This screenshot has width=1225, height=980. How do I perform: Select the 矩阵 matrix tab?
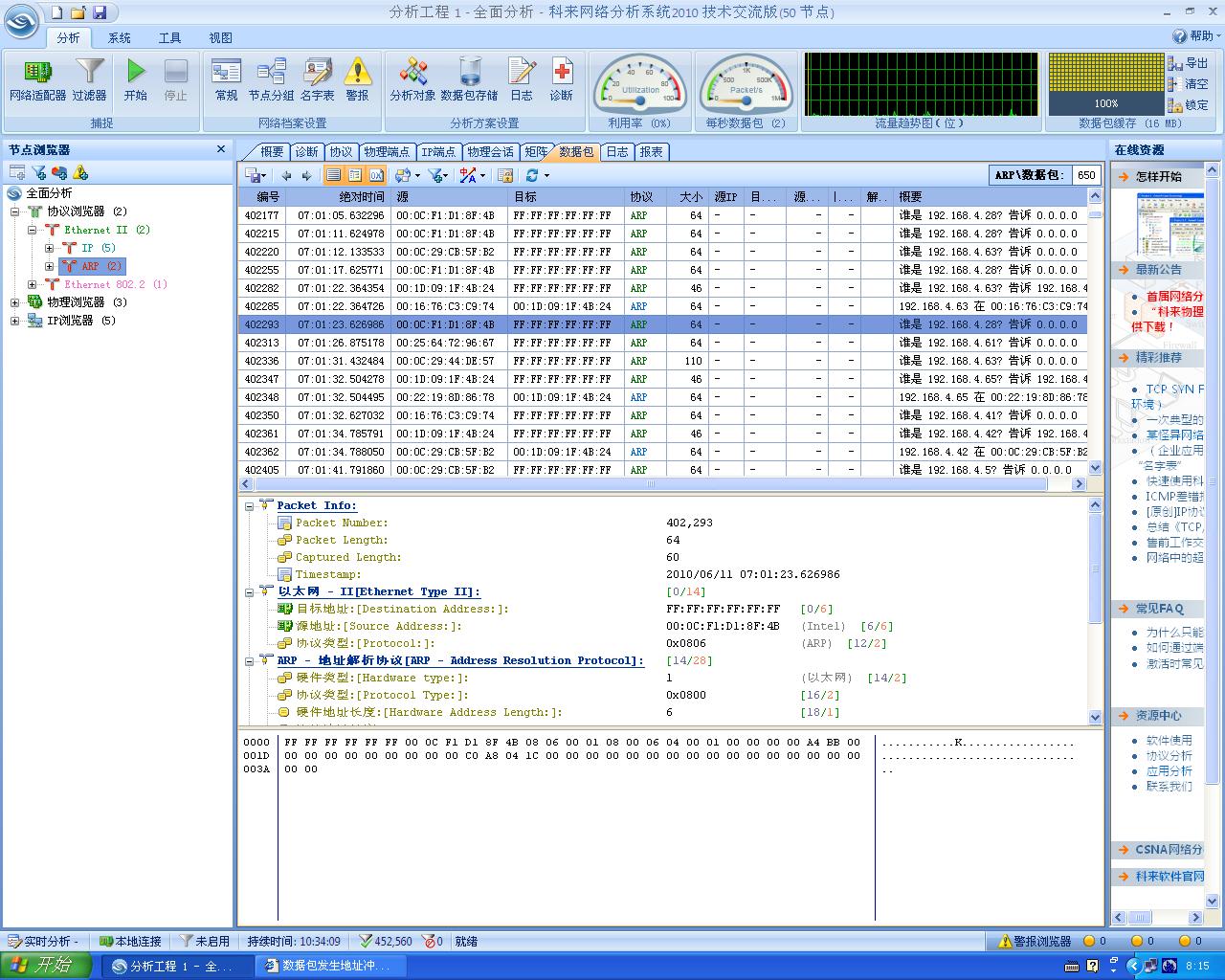pyautogui.click(x=536, y=152)
